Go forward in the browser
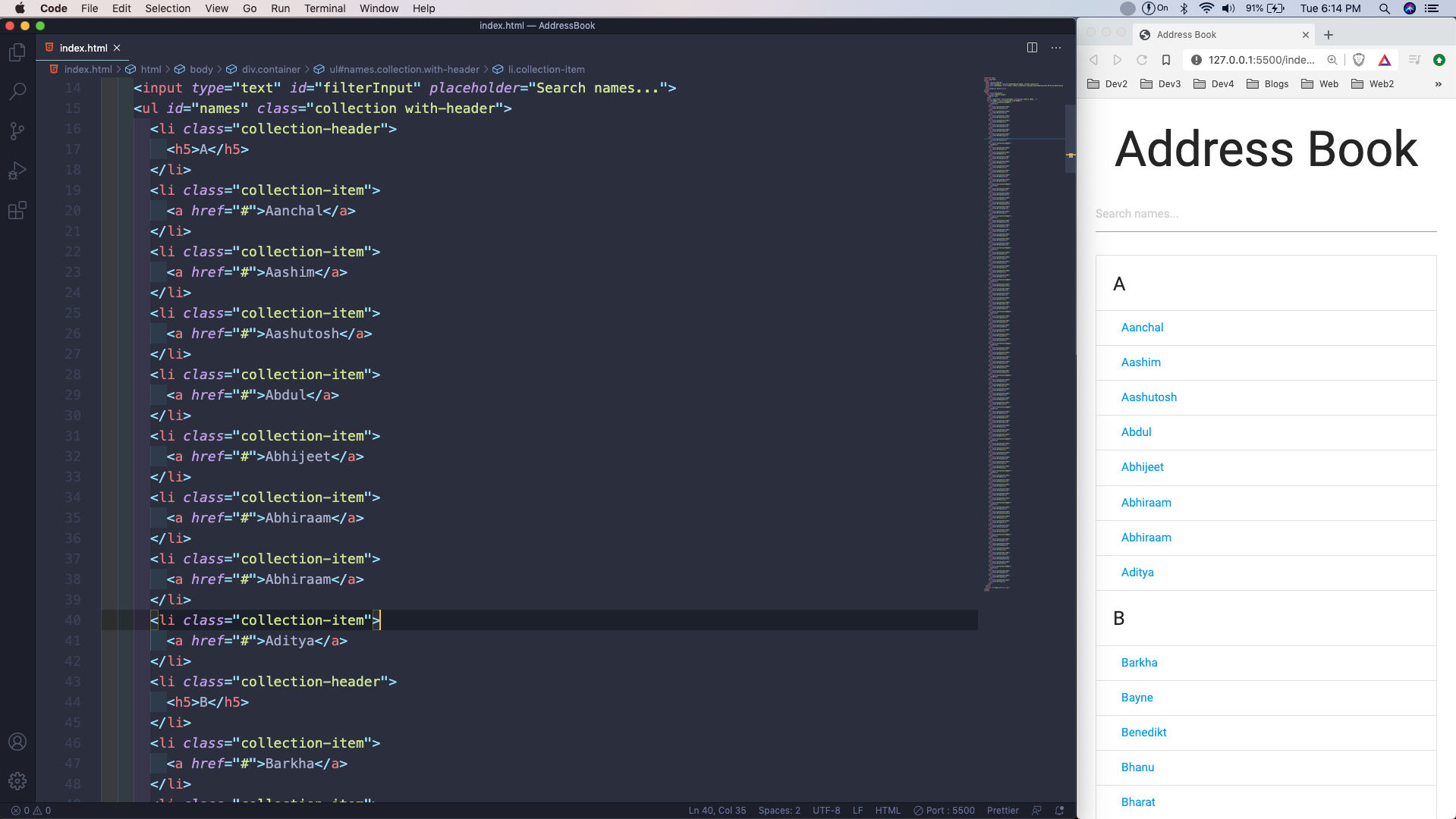1456x819 pixels. tap(1118, 60)
